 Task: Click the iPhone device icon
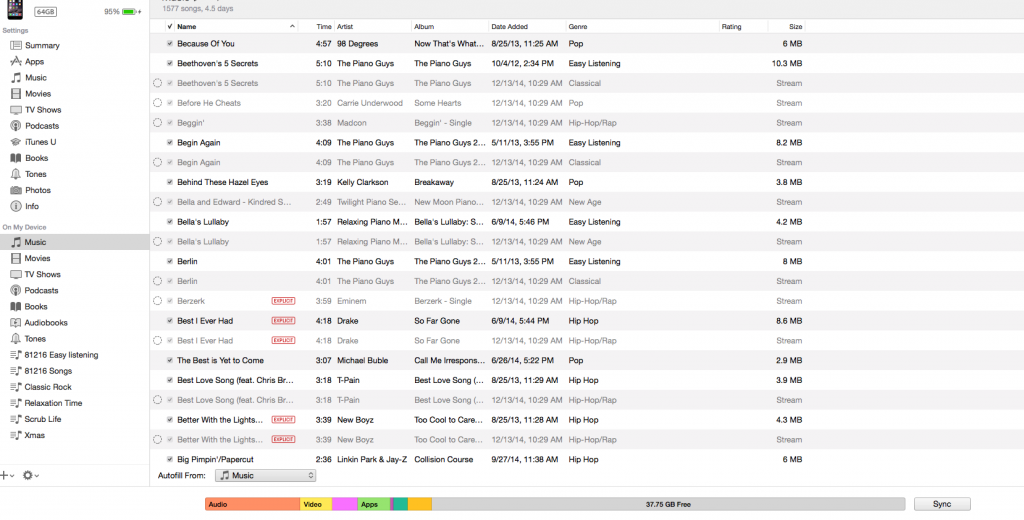16,9
